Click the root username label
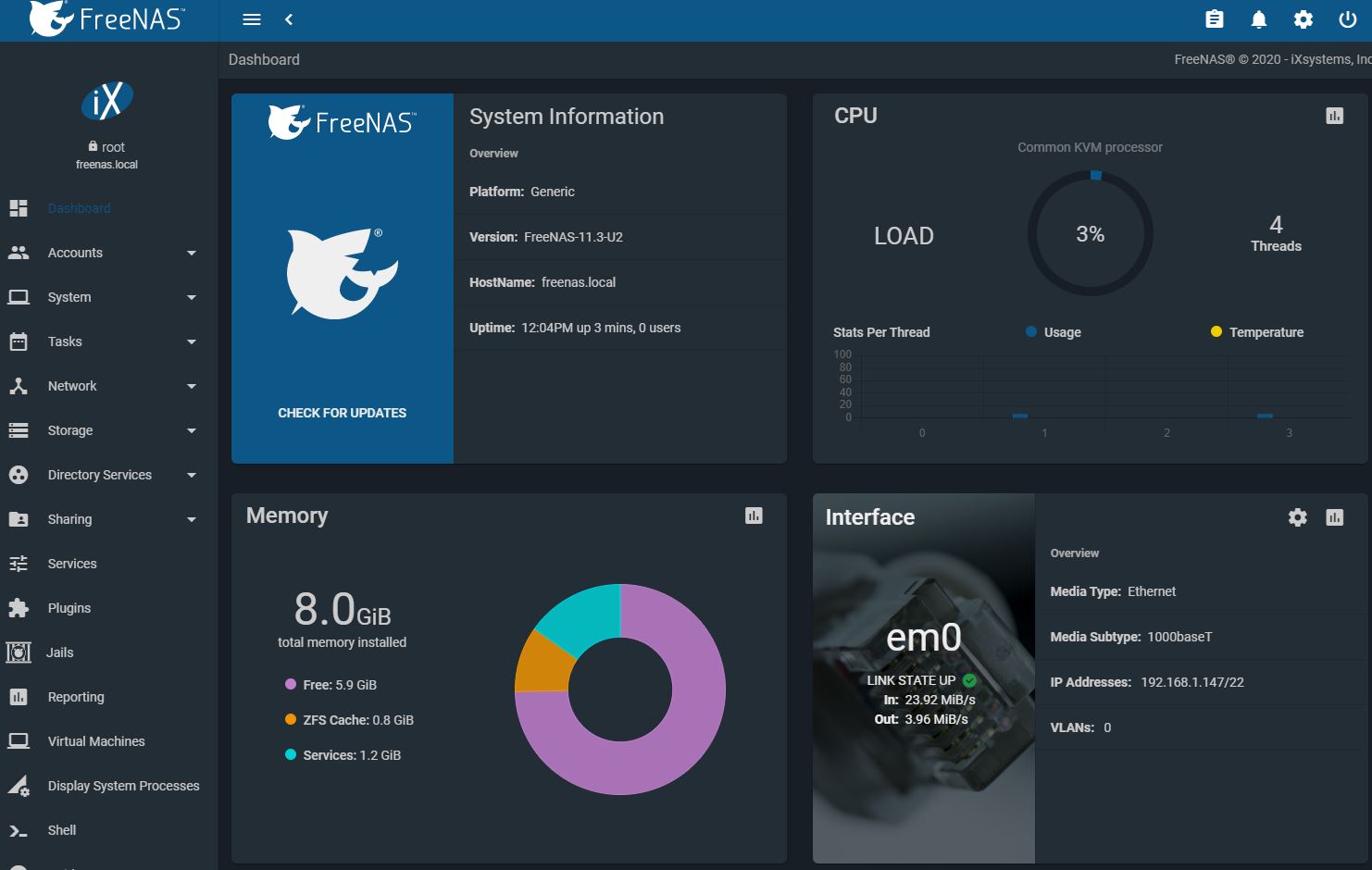 point(113,147)
